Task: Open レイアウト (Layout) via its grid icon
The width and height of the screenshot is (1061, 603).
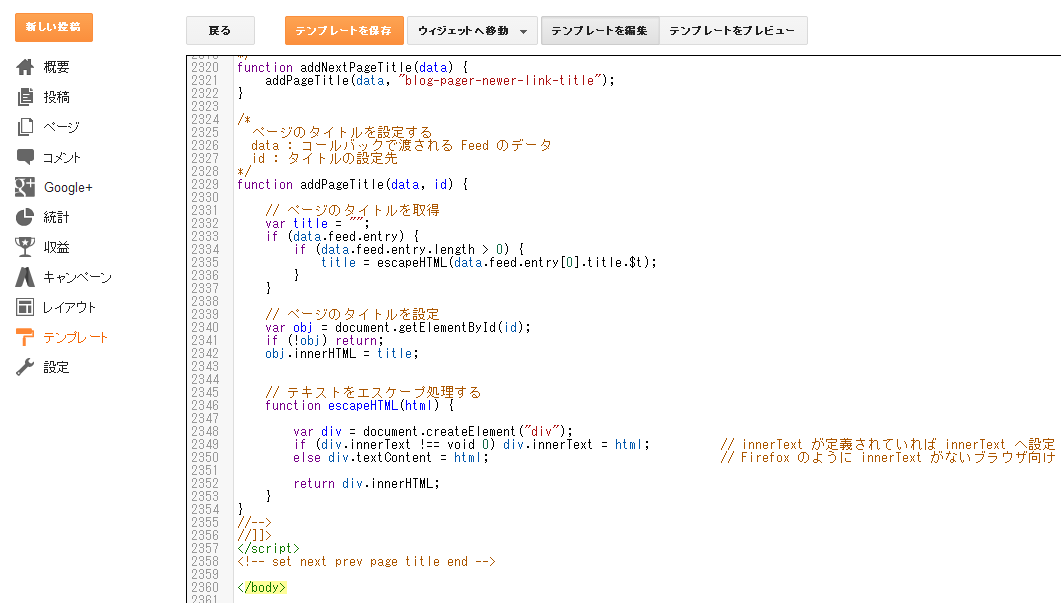Action: pos(25,306)
